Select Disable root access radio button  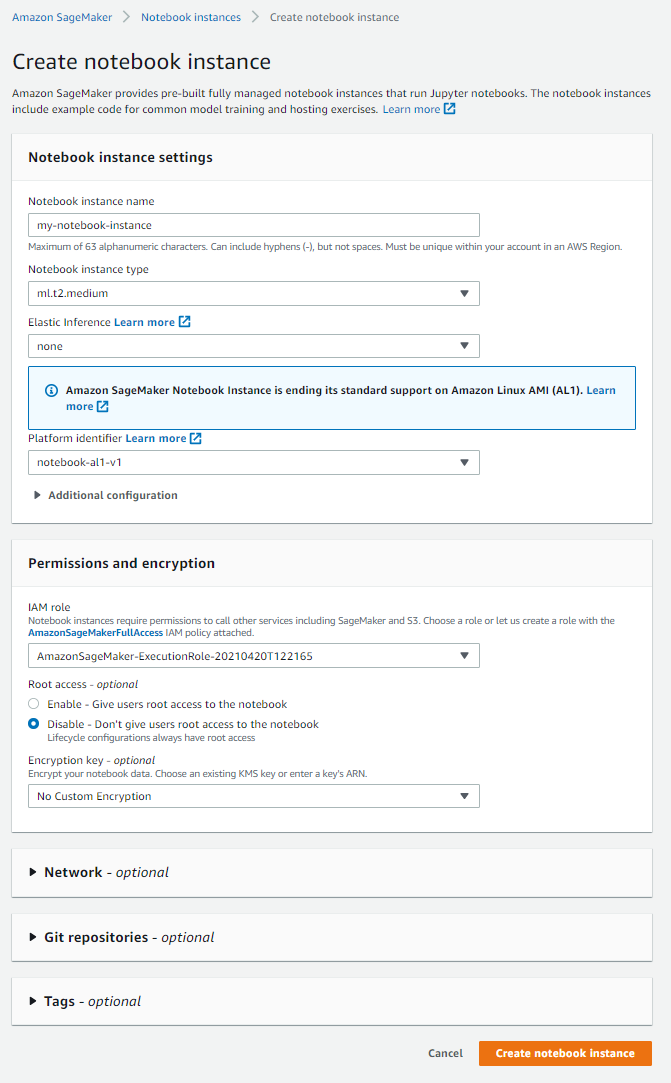pos(34,724)
